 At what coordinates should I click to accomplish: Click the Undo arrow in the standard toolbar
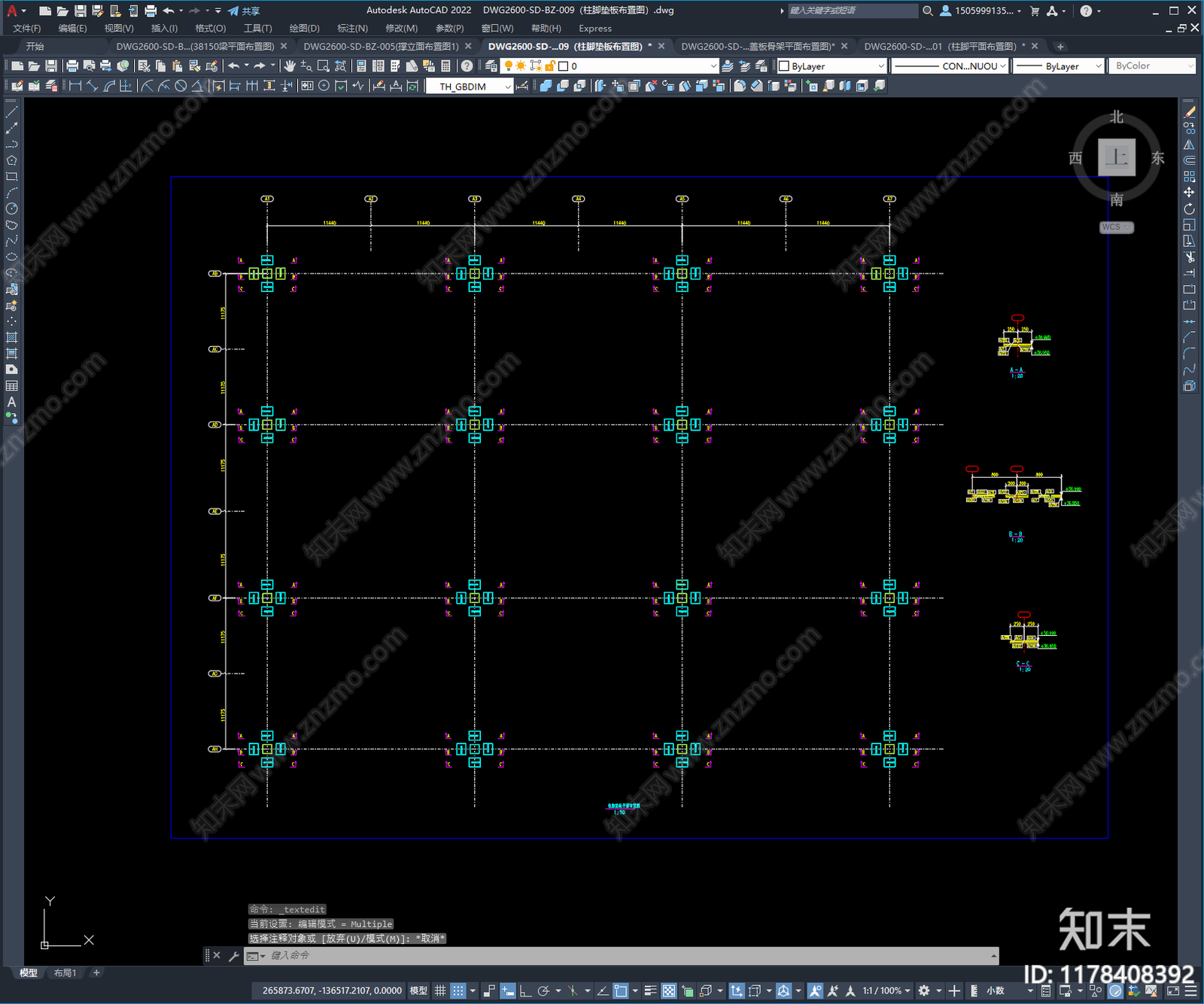(x=234, y=66)
